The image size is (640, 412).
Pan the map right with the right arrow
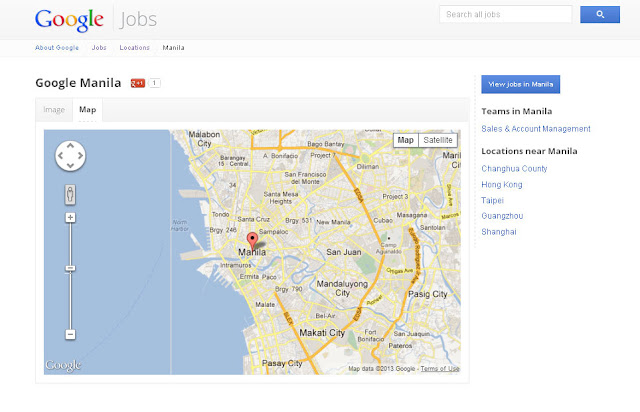[x=80, y=156]
